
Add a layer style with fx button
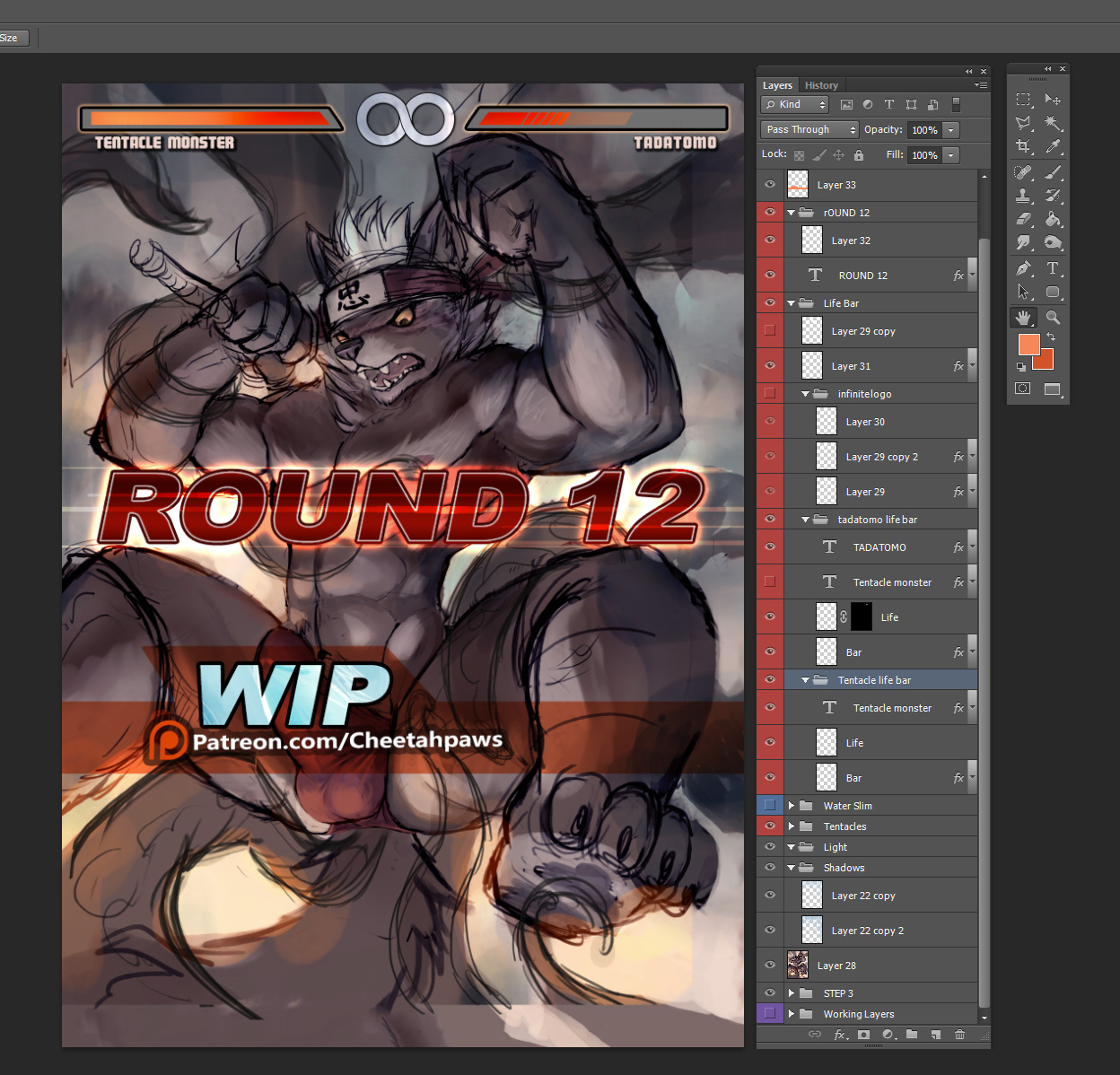click(840, 1035)
